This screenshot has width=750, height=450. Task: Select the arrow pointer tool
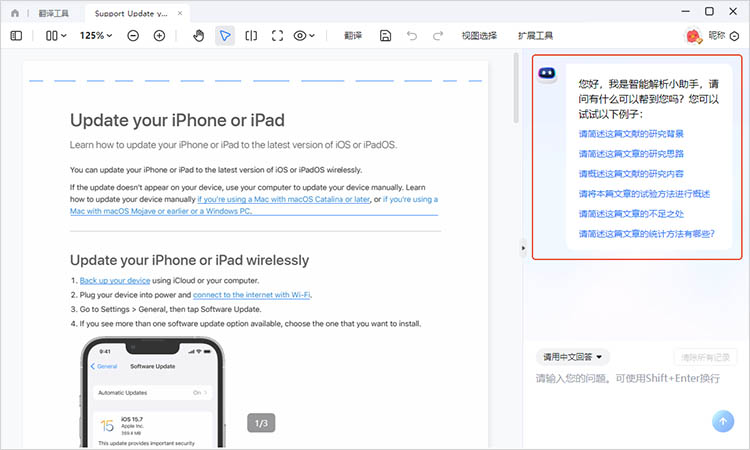225,35
